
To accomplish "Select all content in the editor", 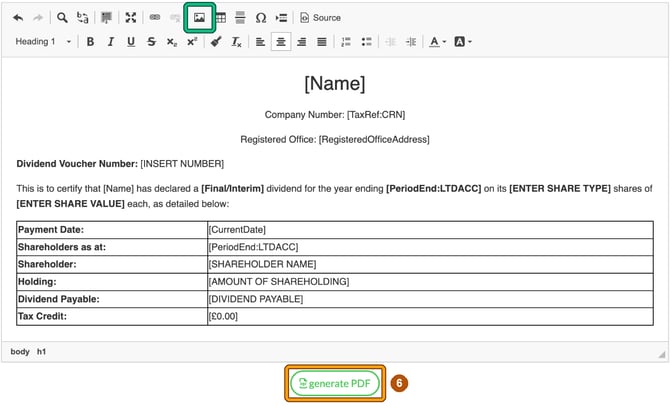I will click(x=106, y=18).
